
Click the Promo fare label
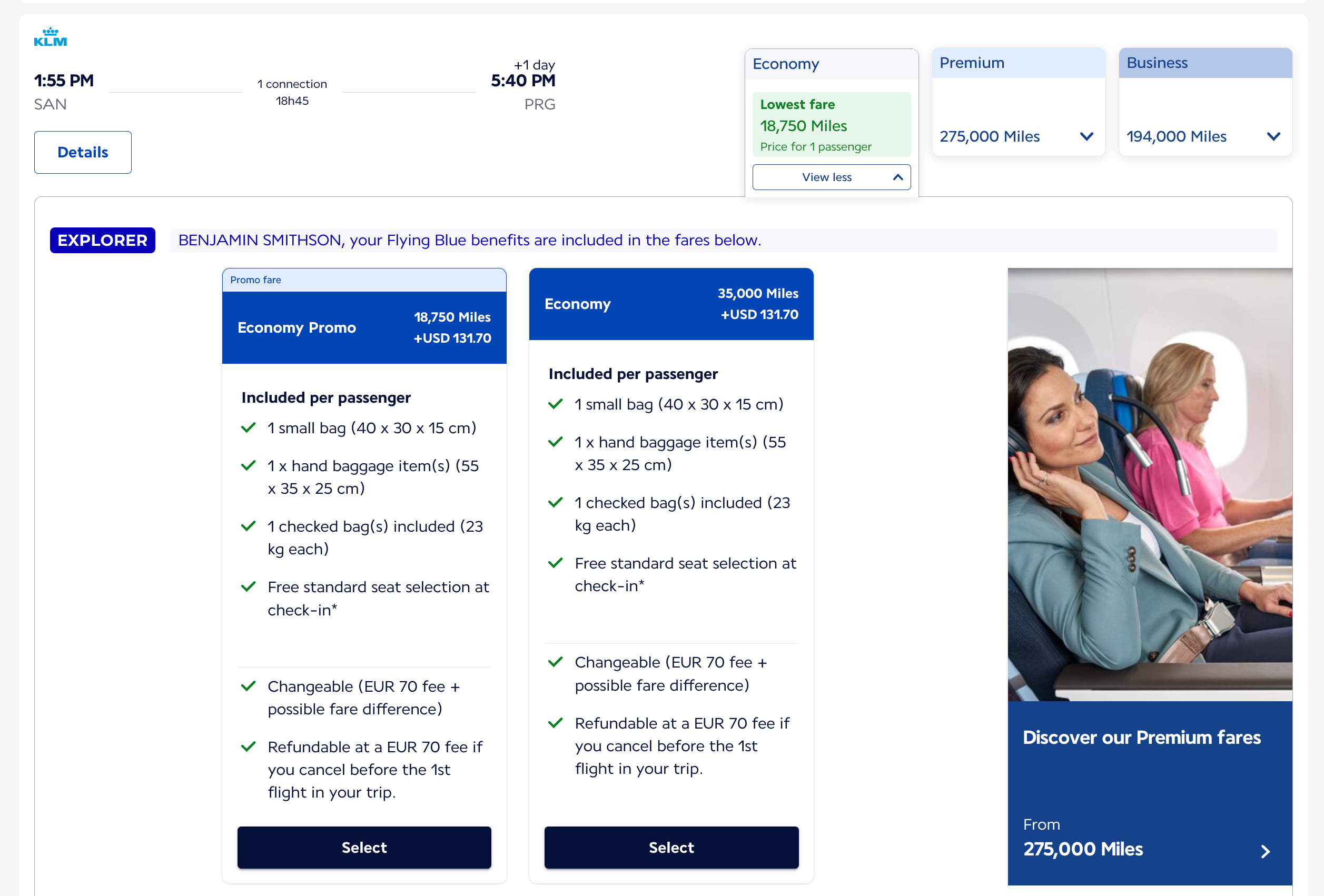[x=255, y=280]
